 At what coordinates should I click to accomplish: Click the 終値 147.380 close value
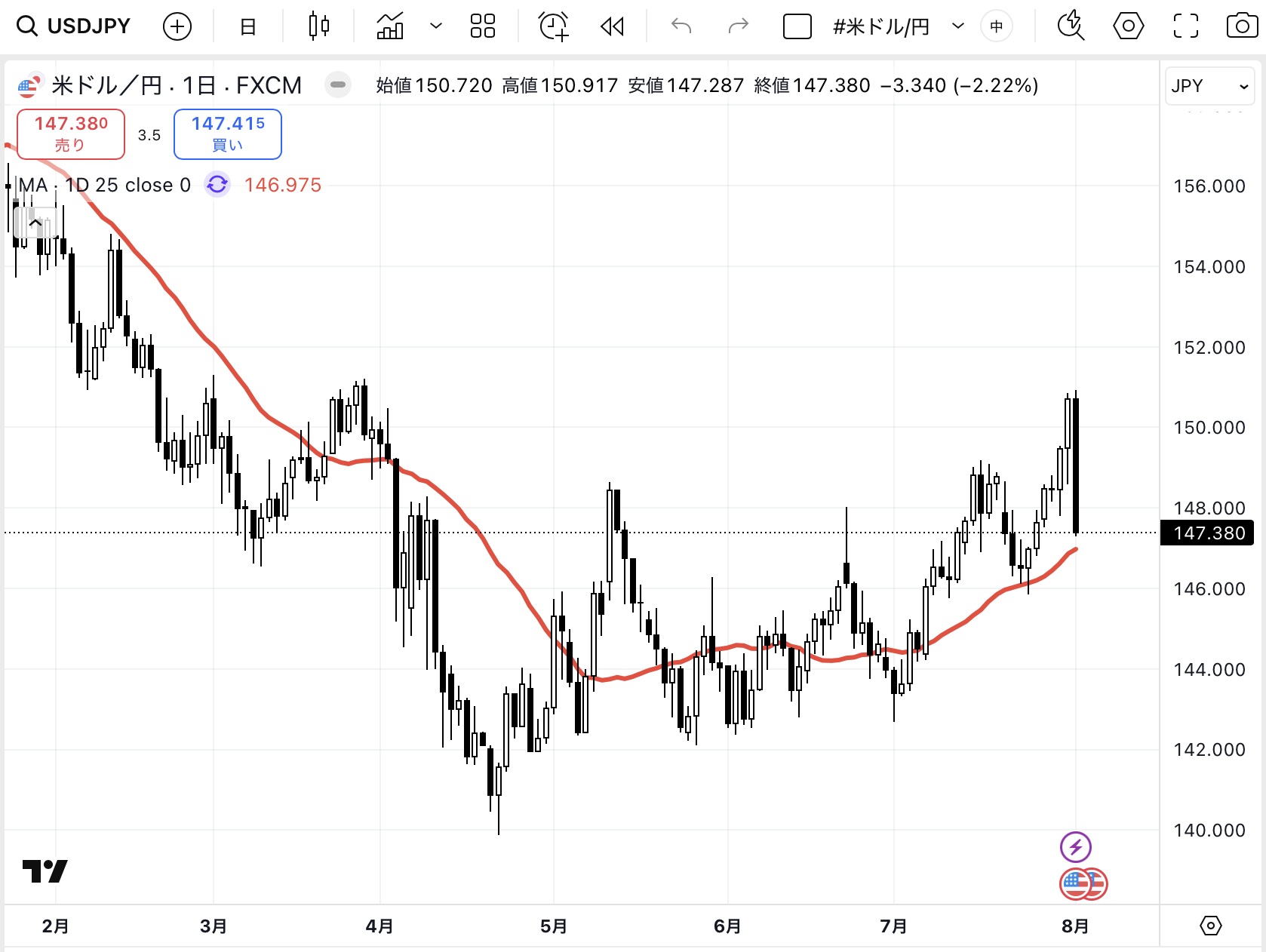pyautogui.click(x=812, y=85)
